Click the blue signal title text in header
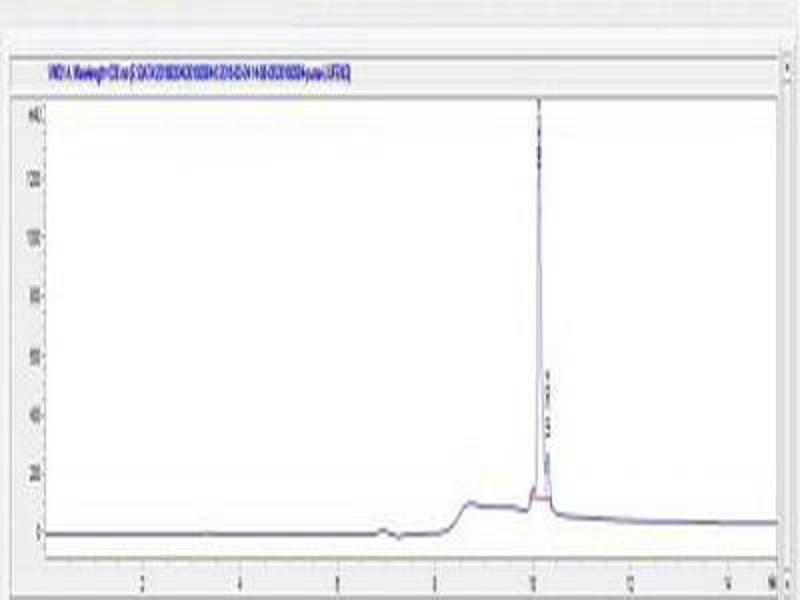The width and height of the screenshot is (800, 600). tap(199, 74)
